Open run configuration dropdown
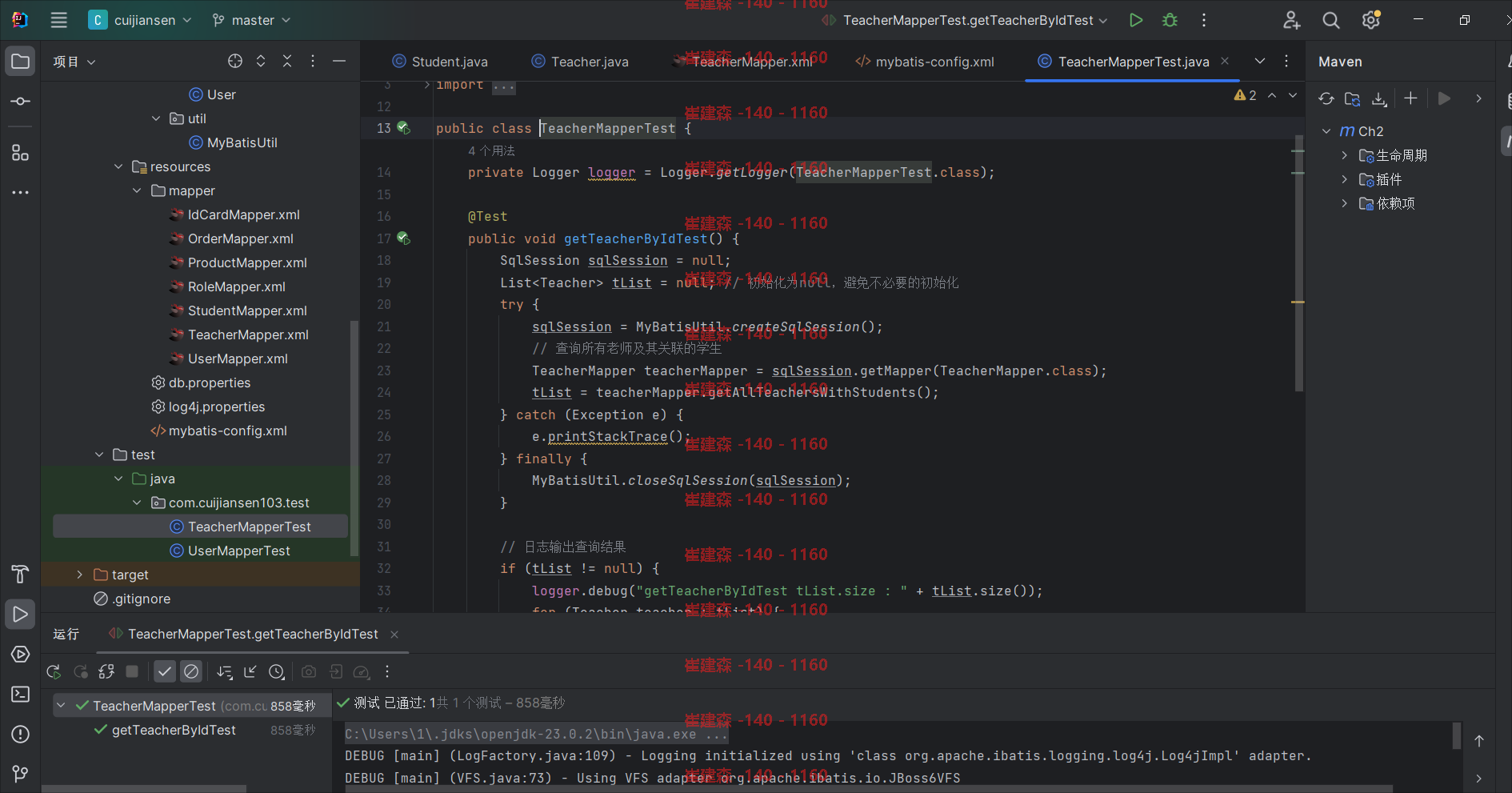Image resolution: width=1512 pixels, height=793 pixels. pyautogui.click(x=965, y=20)
